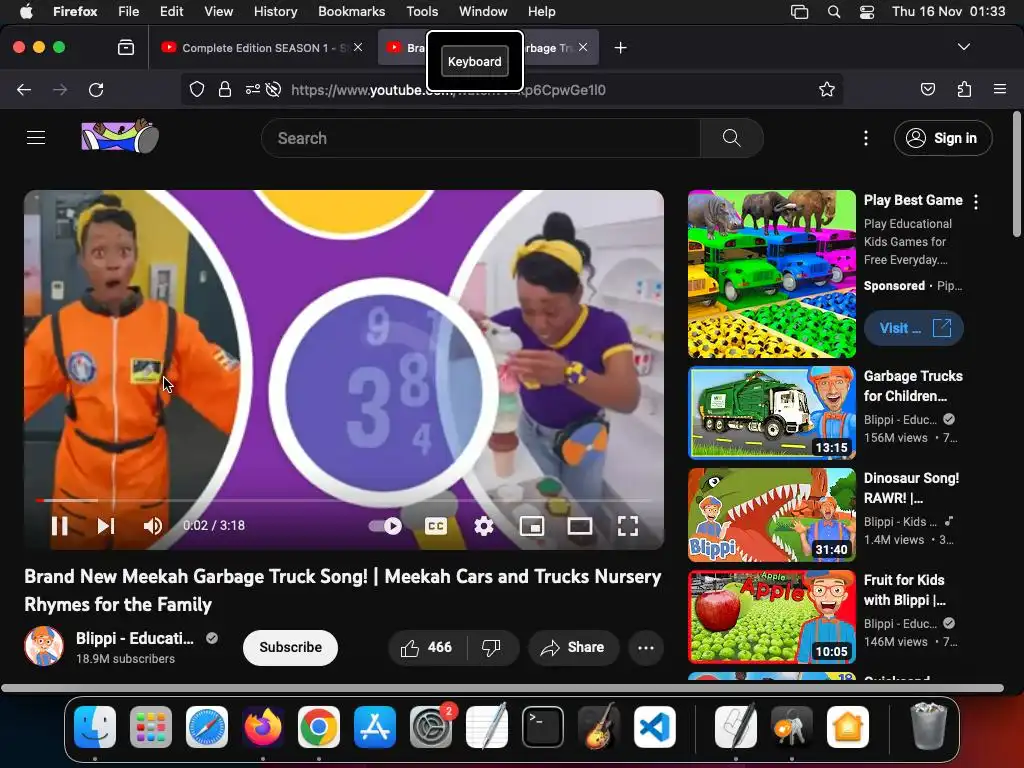Open System Settings from Dock
Viewport: 1024px width, 768px height.
tap(430, 727)
